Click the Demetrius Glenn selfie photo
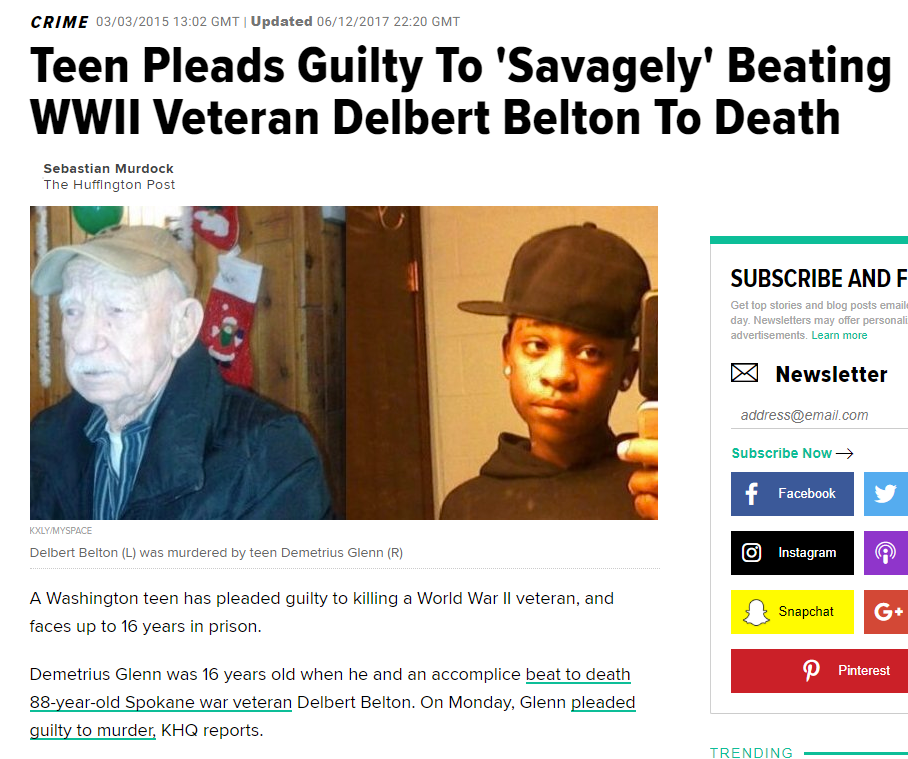 pos(501,363)
